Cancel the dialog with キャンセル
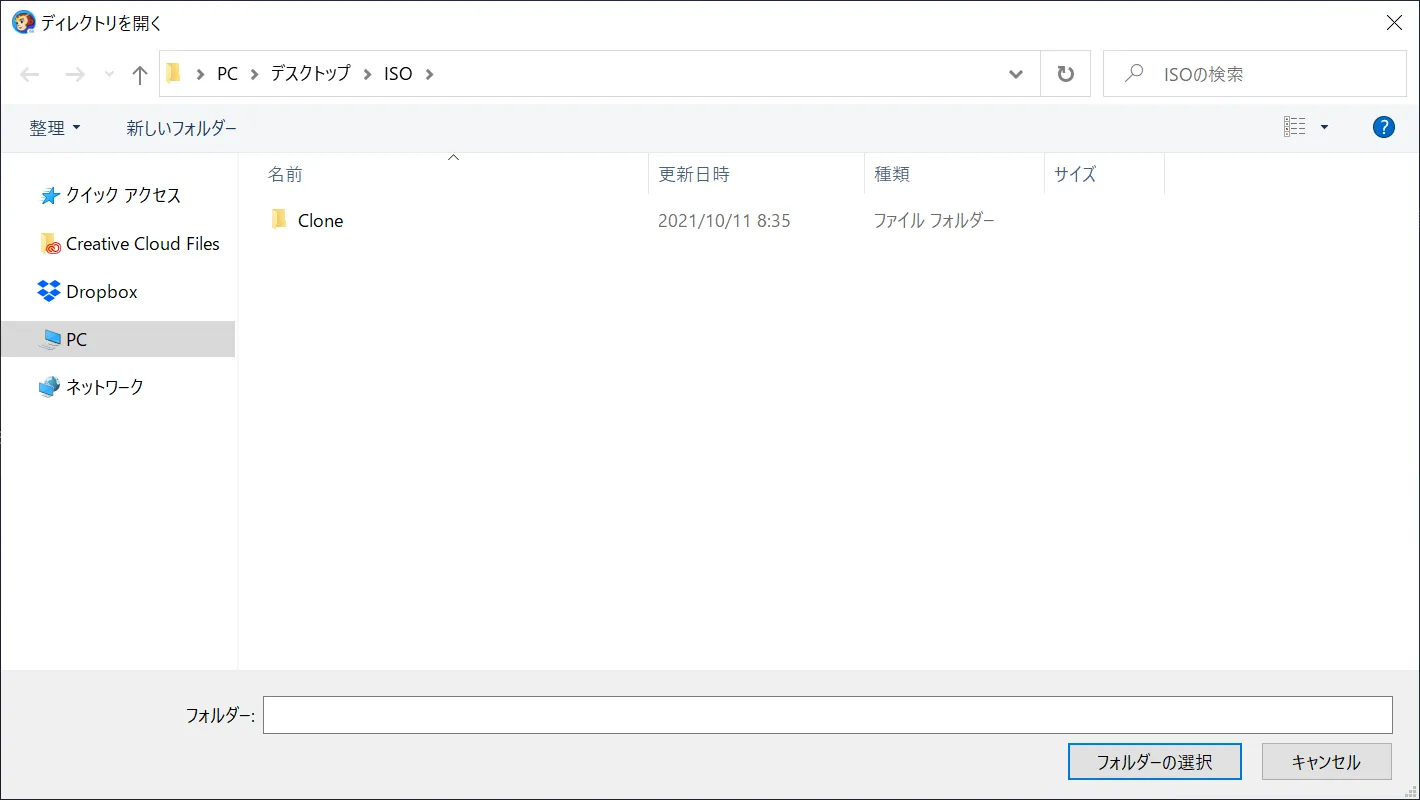The image size is (1420, 800). pyautogui.click(x=1326, y=762)
